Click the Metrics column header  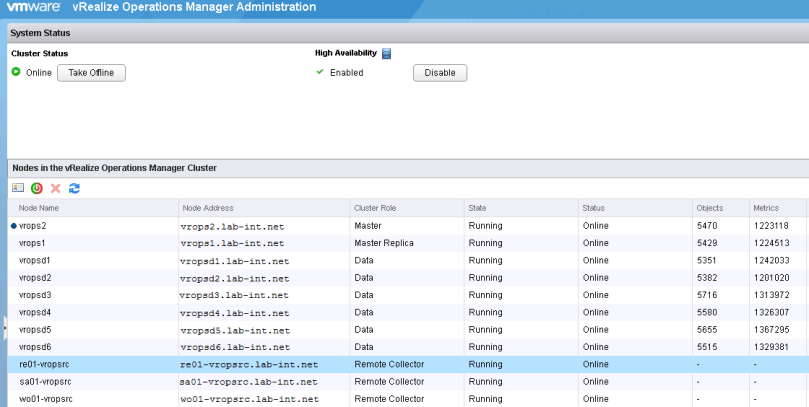click(x=766, y=208)
